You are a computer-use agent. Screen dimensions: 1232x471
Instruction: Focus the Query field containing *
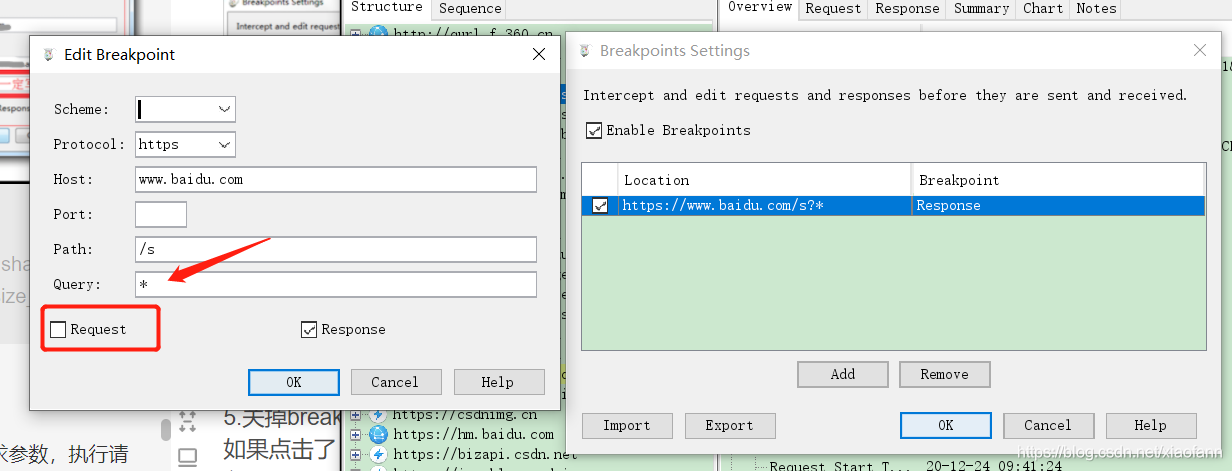[336, 285]
